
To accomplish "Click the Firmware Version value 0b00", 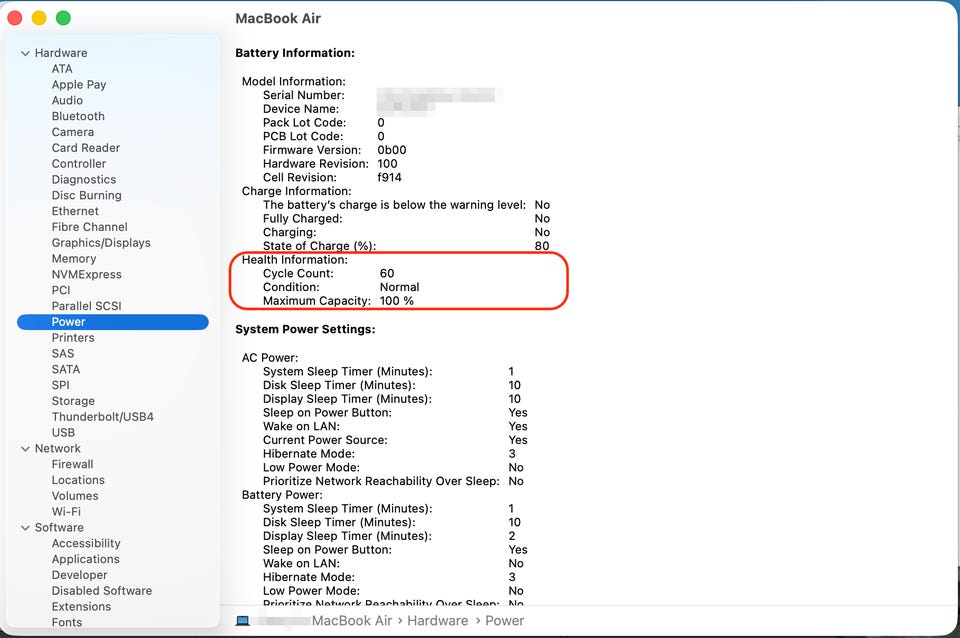I will click(392, 150).
